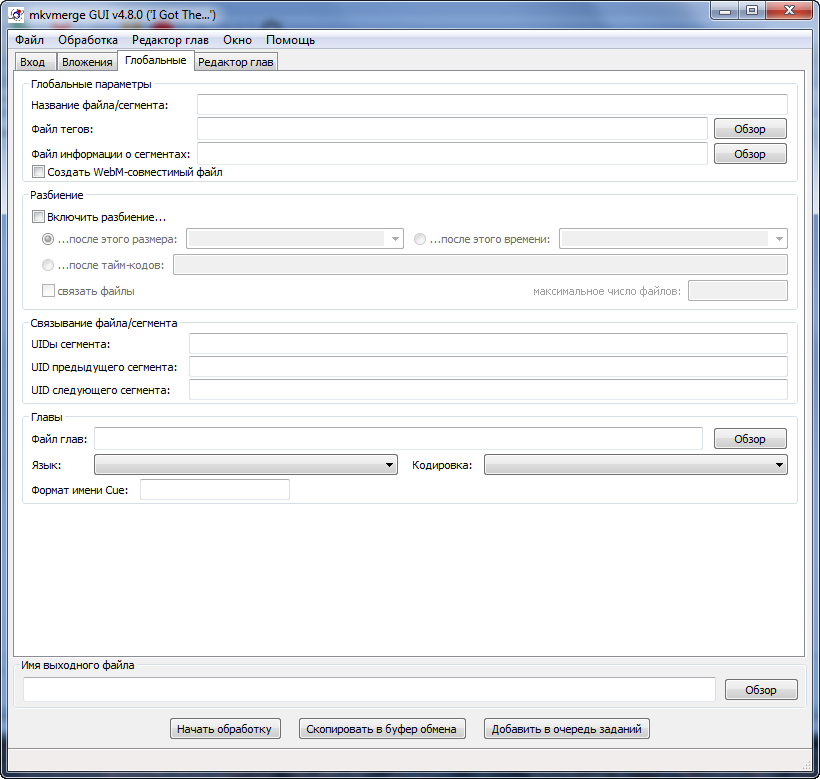This screenshot has height=779, width=820.
Task: Close the mkvmerge GUI window
Action: (x=789, y=10)
